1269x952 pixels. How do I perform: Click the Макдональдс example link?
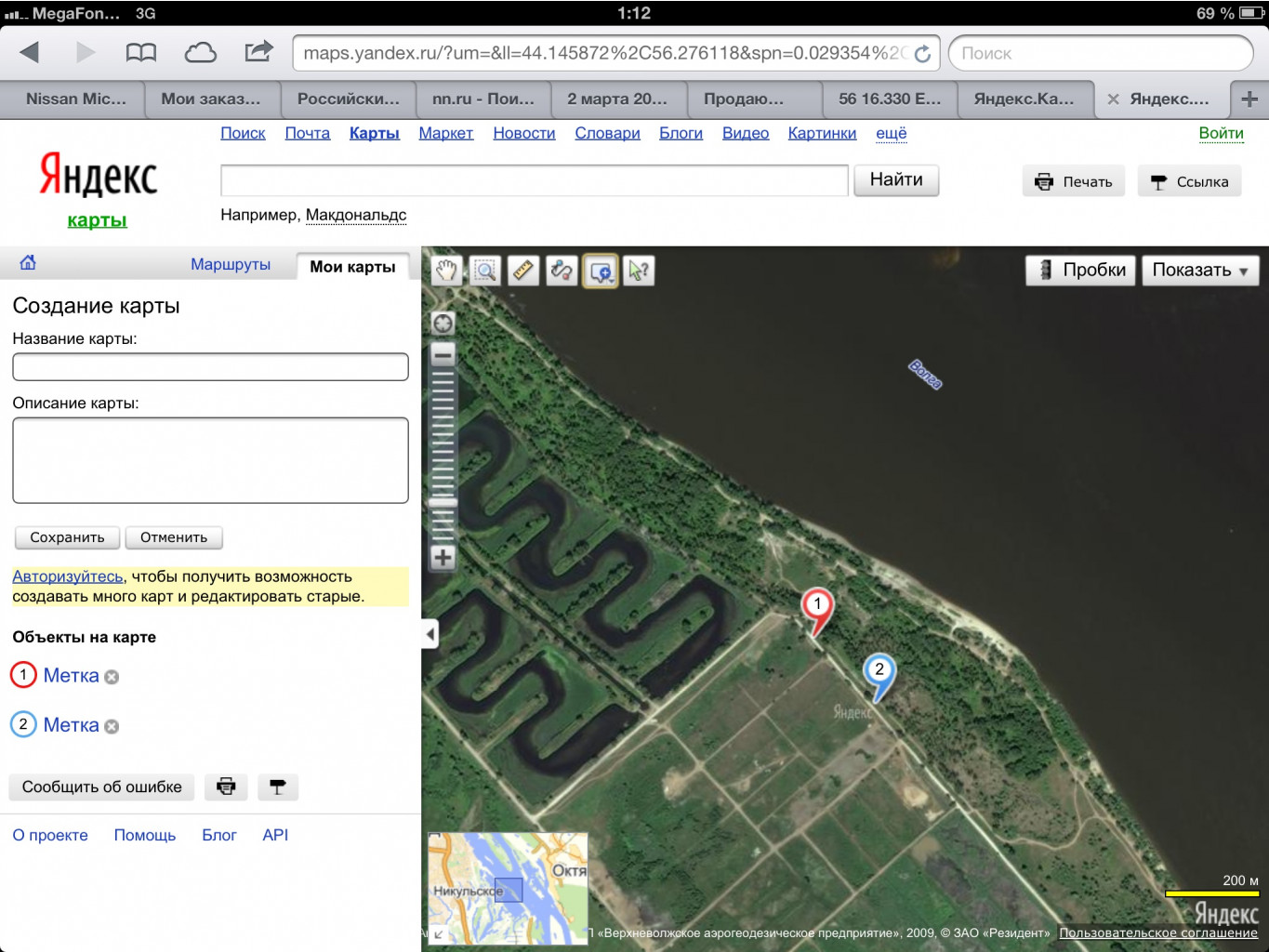tap(356, 215)
